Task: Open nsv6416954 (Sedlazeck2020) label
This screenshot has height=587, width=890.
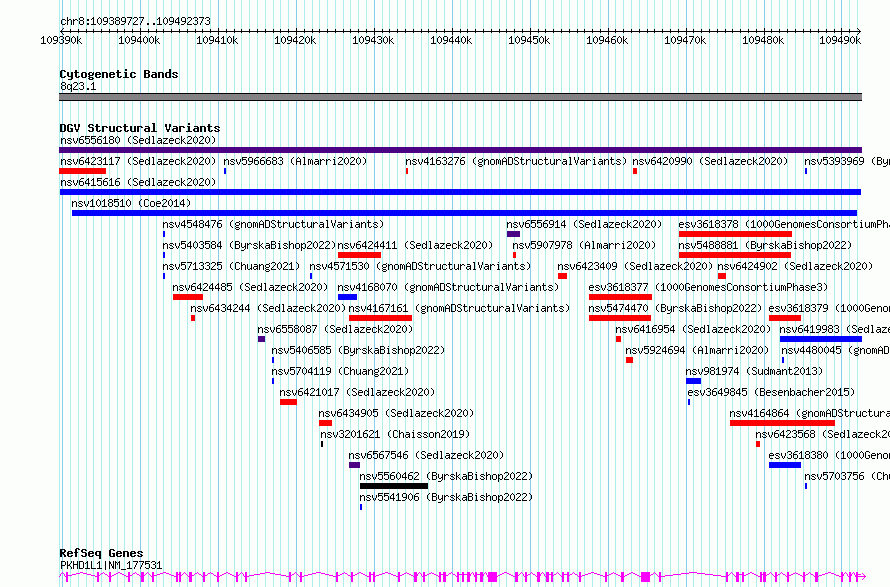Action: point(693,329)
